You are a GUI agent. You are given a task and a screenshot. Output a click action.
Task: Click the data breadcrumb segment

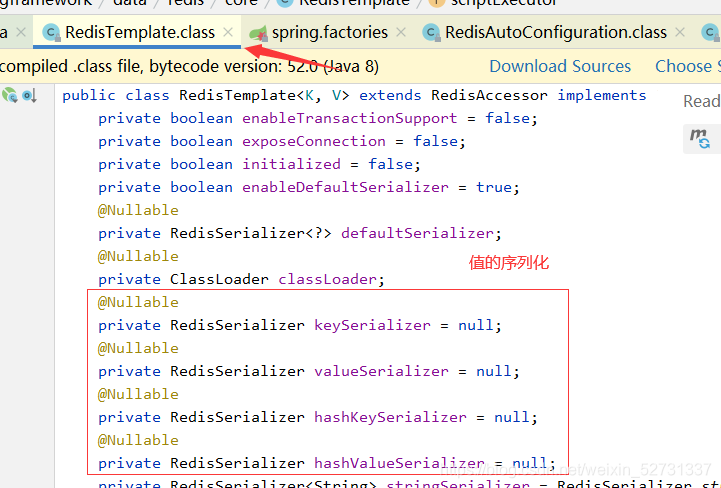pyautogui.click(x=130, y=3)
